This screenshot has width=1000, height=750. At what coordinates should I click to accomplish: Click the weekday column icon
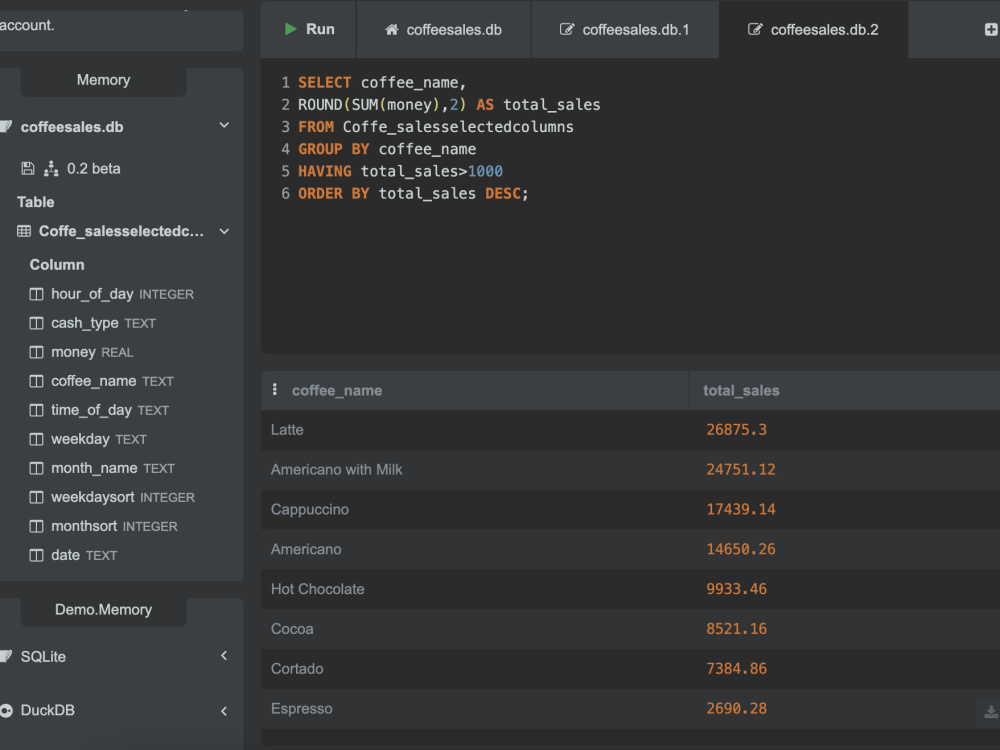click(36, 439)
